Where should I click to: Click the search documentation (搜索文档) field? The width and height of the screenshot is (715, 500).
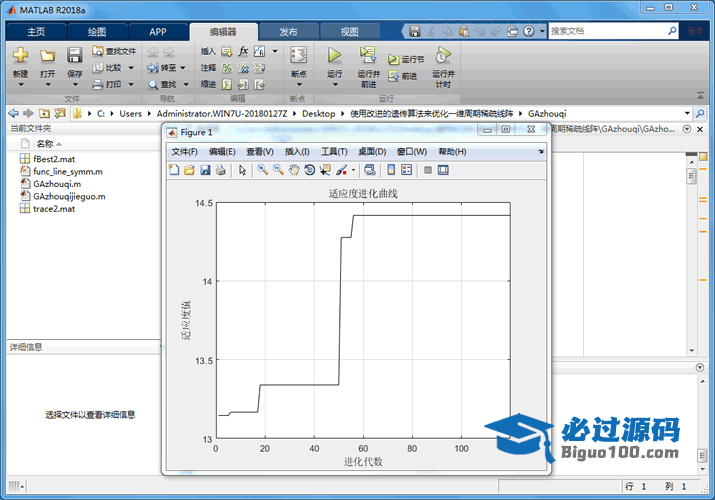tap(609, 31)
